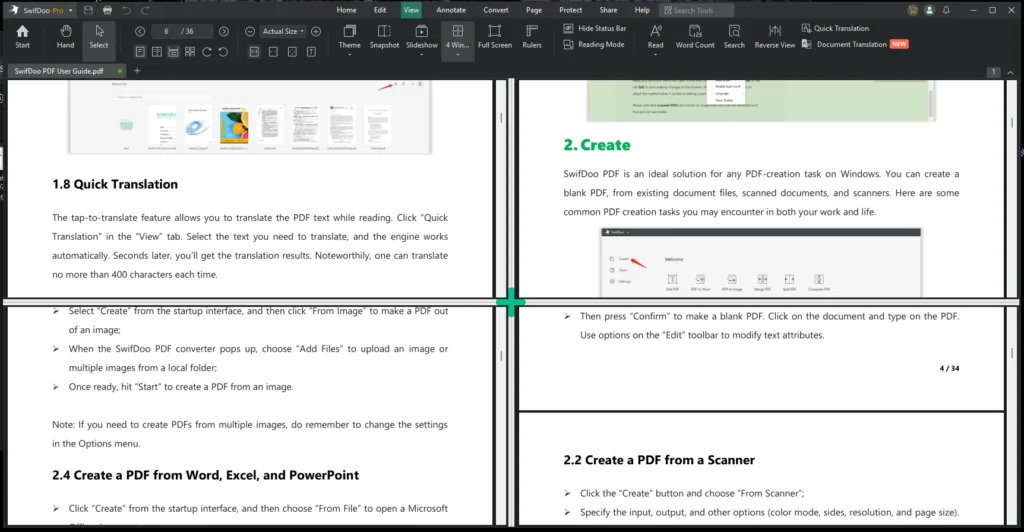The width and height of the screenshot is (1024, 532).
Task: Open the Protect menu tab
Action: [x=570, y=10]
